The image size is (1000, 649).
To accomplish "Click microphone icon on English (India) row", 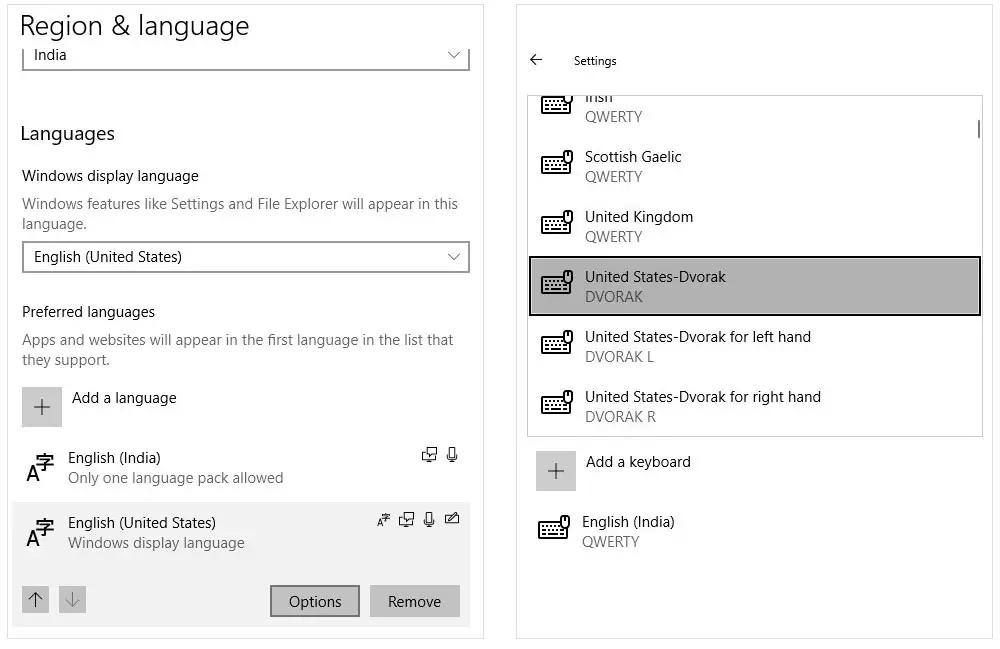I will click(x=452, y=455).
